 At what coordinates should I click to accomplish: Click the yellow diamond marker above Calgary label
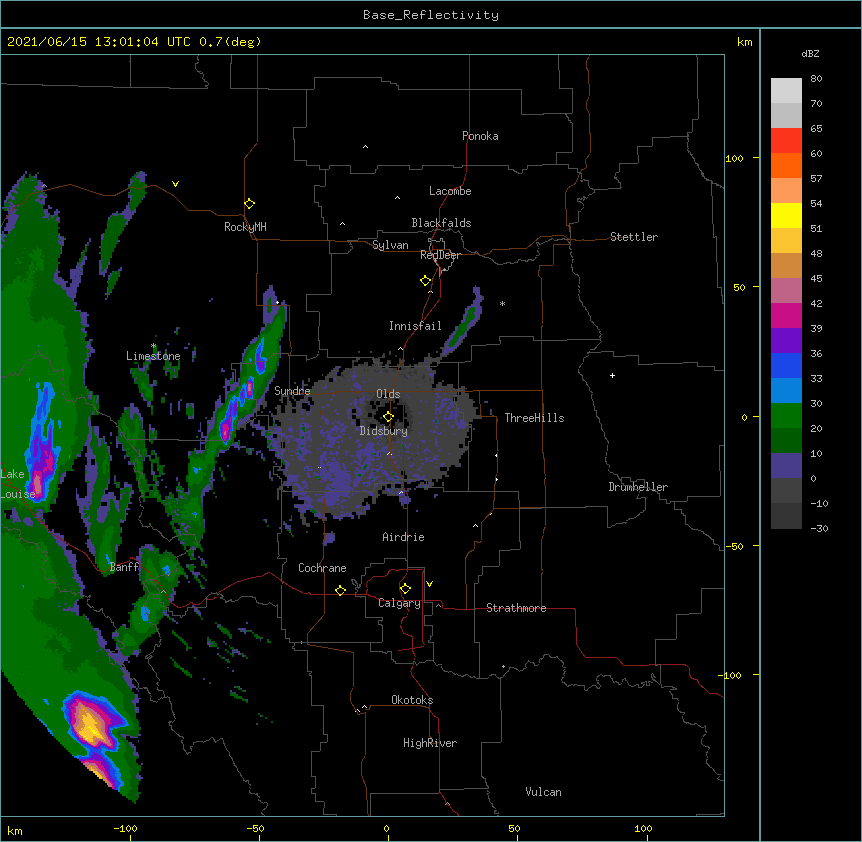tap(405, 589)
